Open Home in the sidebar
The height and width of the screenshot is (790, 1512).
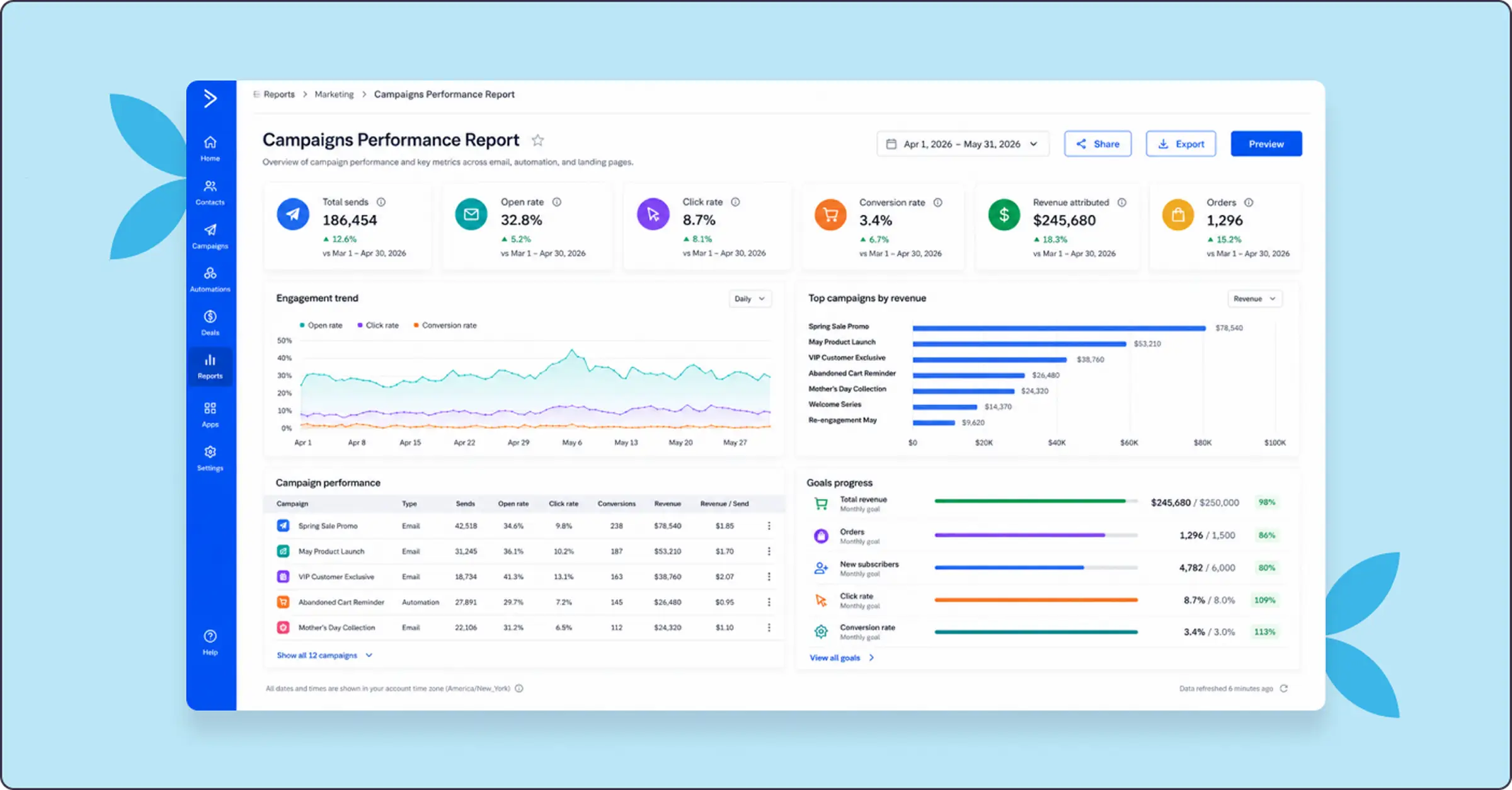210,149
